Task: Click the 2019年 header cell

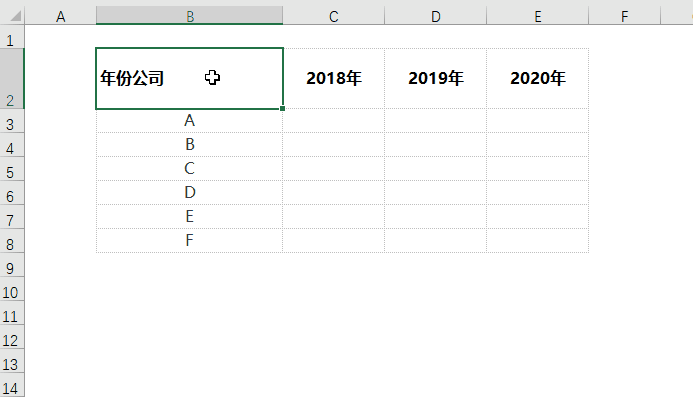Action: (x=436, y=79)
